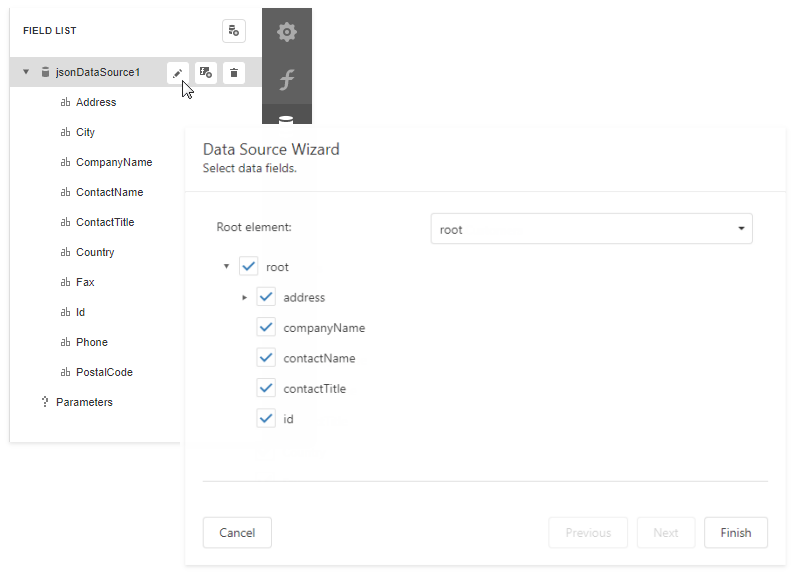795x573 pixels.
Task: Click the id label in wizard tree
Action: [x=288, y=419]
